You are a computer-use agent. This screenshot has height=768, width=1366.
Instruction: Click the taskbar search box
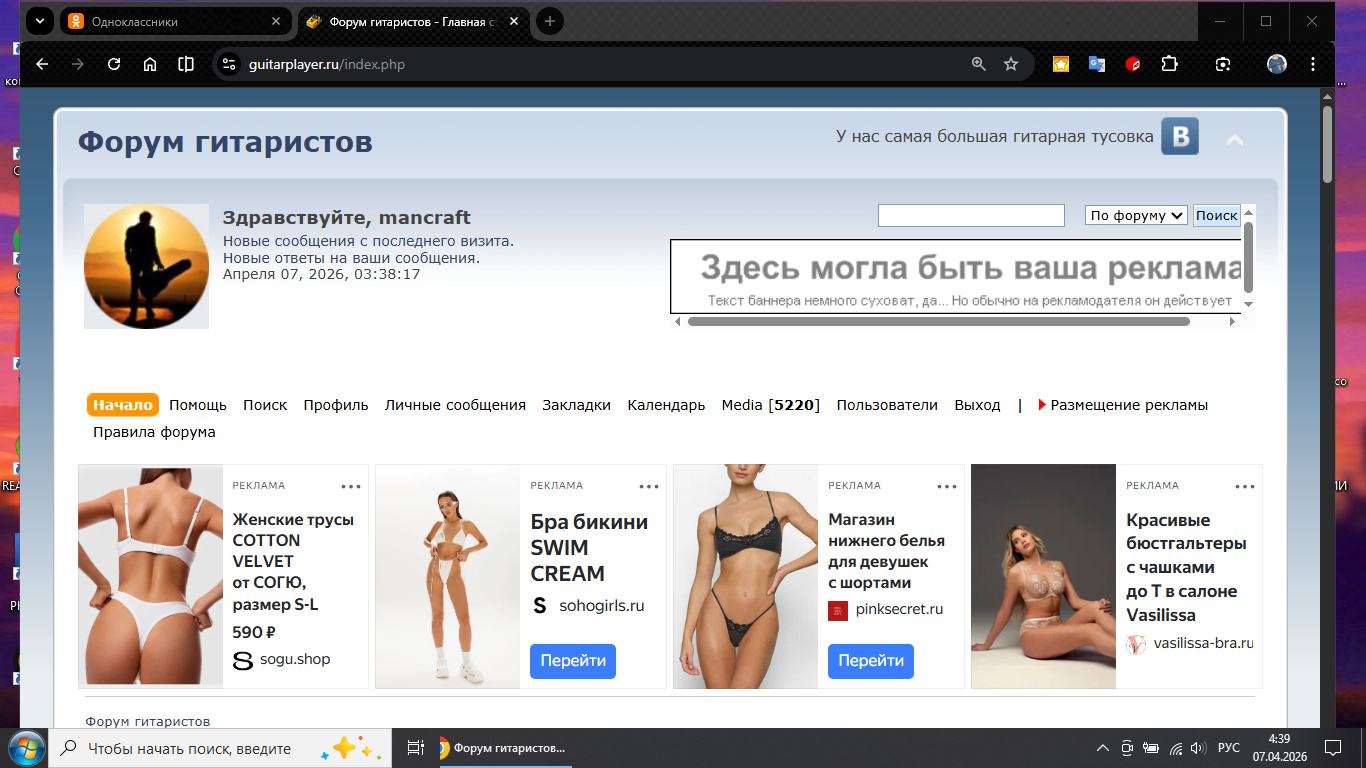pos(220,748)
